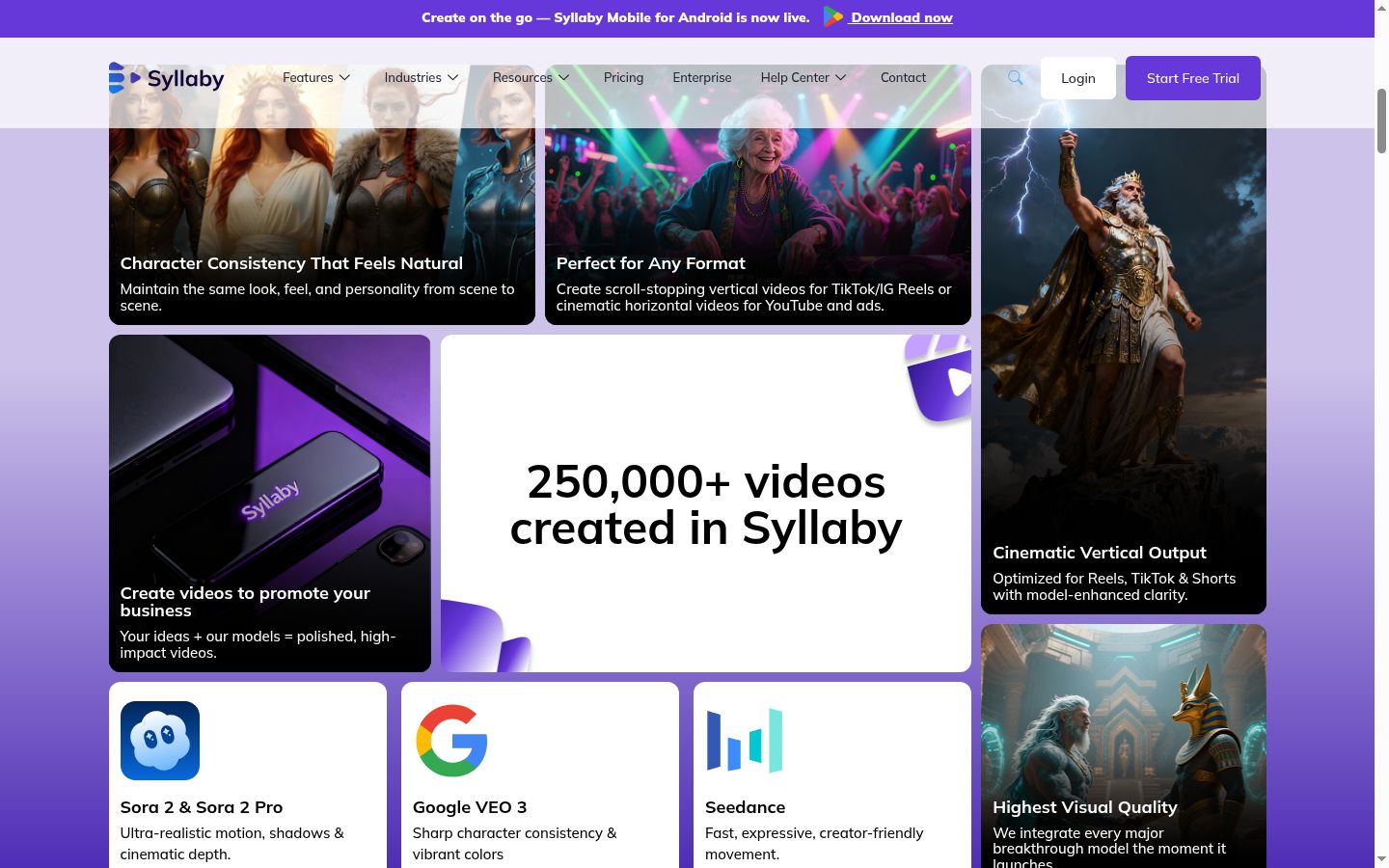Click the Sora 2 & Sora 2 Pro title
This screenshot has height=868, width=1389.
click(202, 807)
